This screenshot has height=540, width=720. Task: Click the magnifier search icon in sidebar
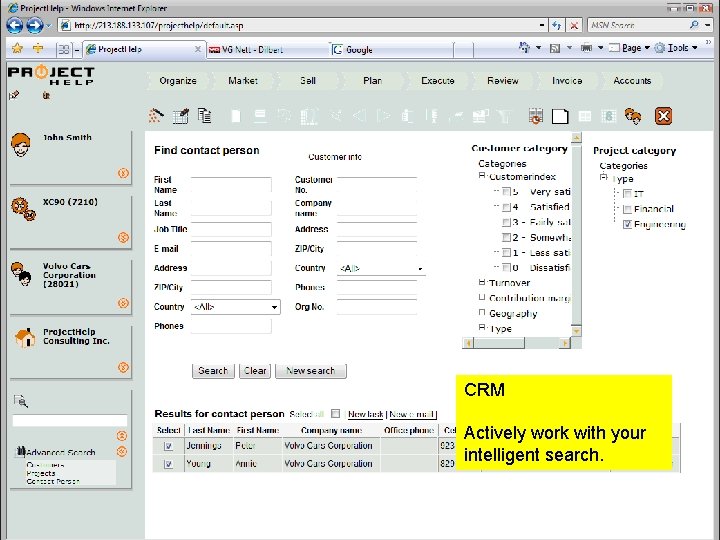point(21,401)
